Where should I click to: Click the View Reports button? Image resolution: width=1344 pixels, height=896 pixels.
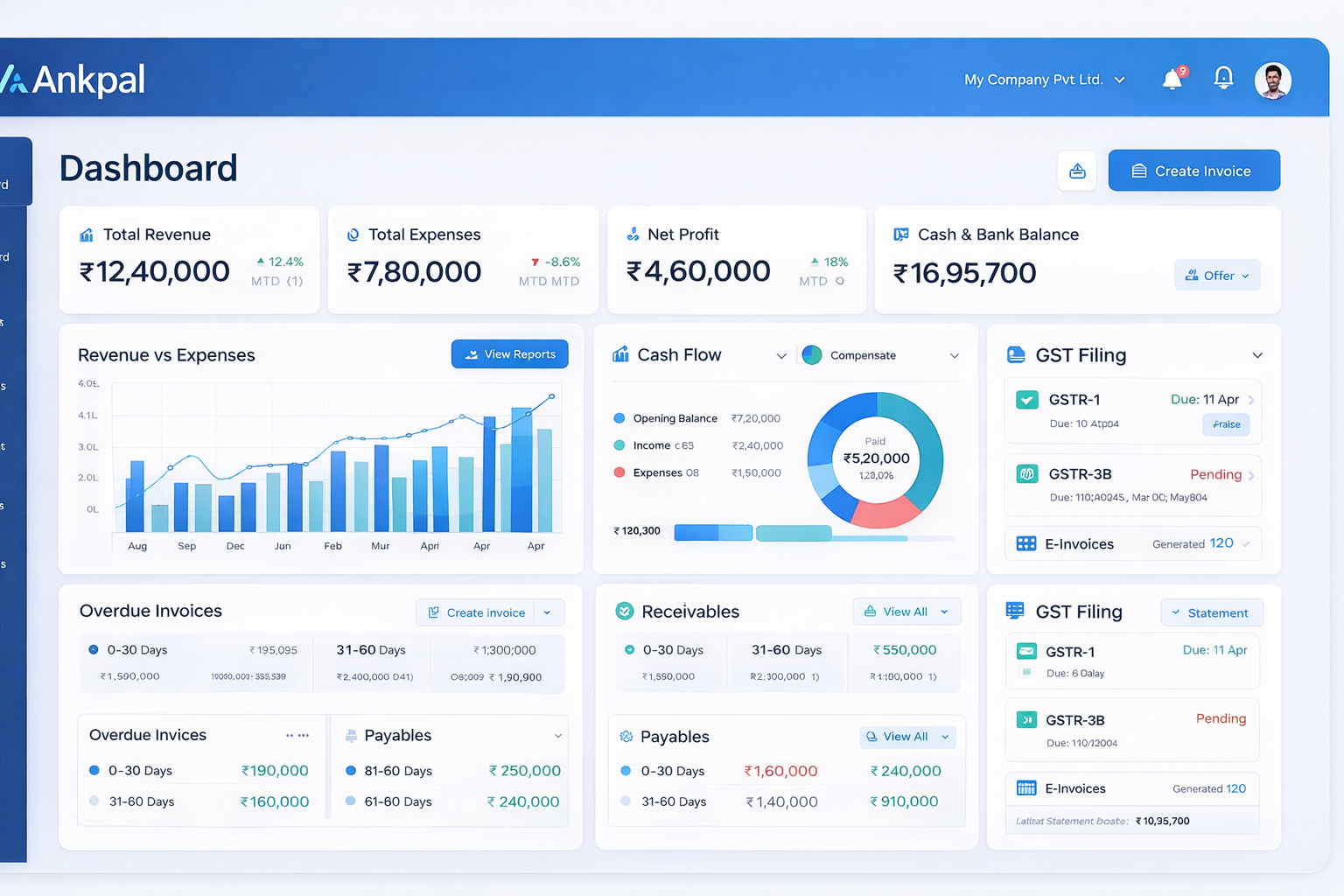coord(509,353)
